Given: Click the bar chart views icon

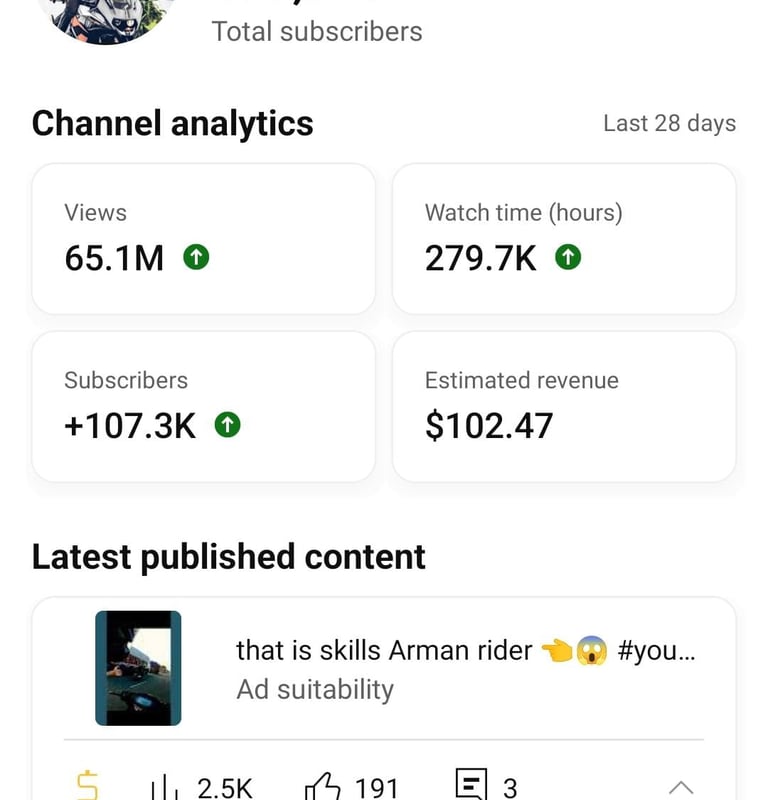Looking at the screenshot, I should coord(163,789).
